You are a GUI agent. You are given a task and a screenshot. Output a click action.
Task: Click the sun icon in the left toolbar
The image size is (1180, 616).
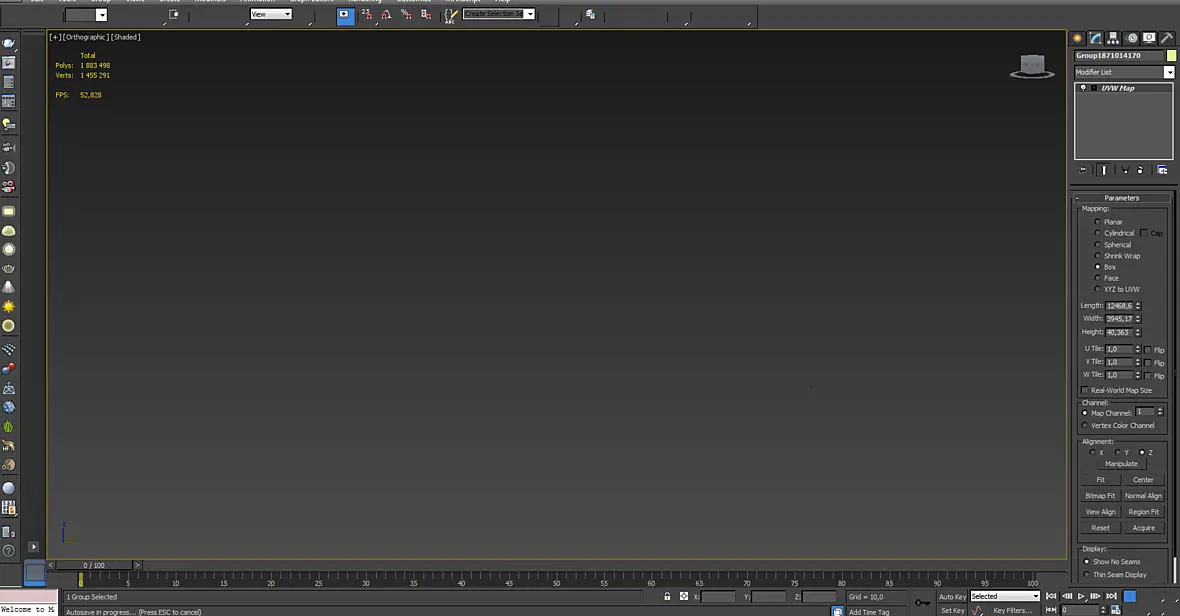(x=8, y=306)
